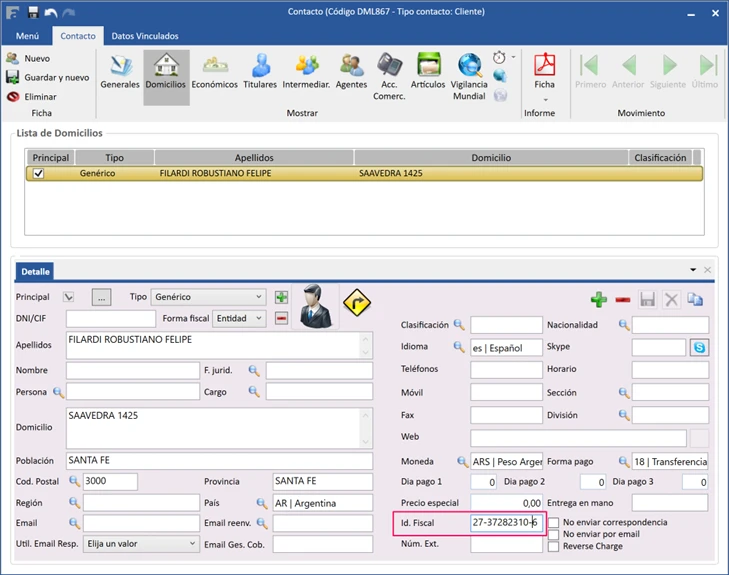This screenshot has height=575, width=729.
Task: Click the Id. Fiscal input field
Action: click(505, 523)
